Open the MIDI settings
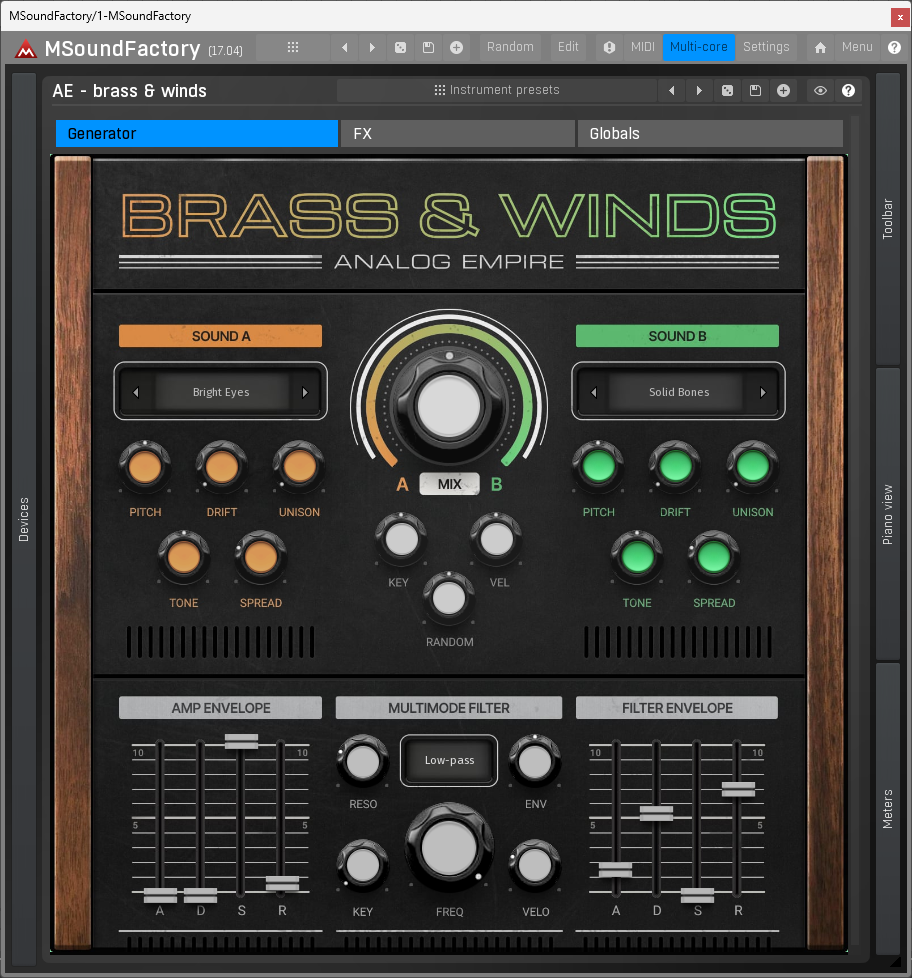The image size is (912, 978). (x=643, y=47)
